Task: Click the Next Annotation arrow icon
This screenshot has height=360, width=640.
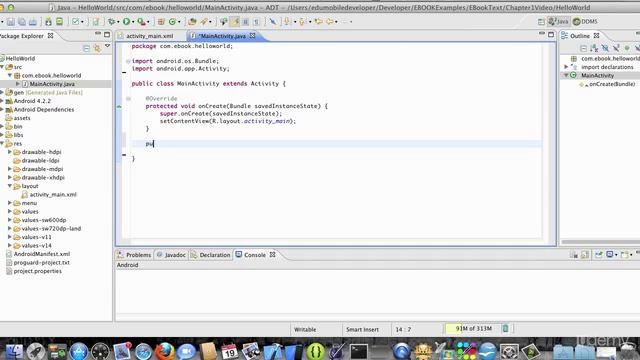Action: pyautogui.click(x=287, y=22)
